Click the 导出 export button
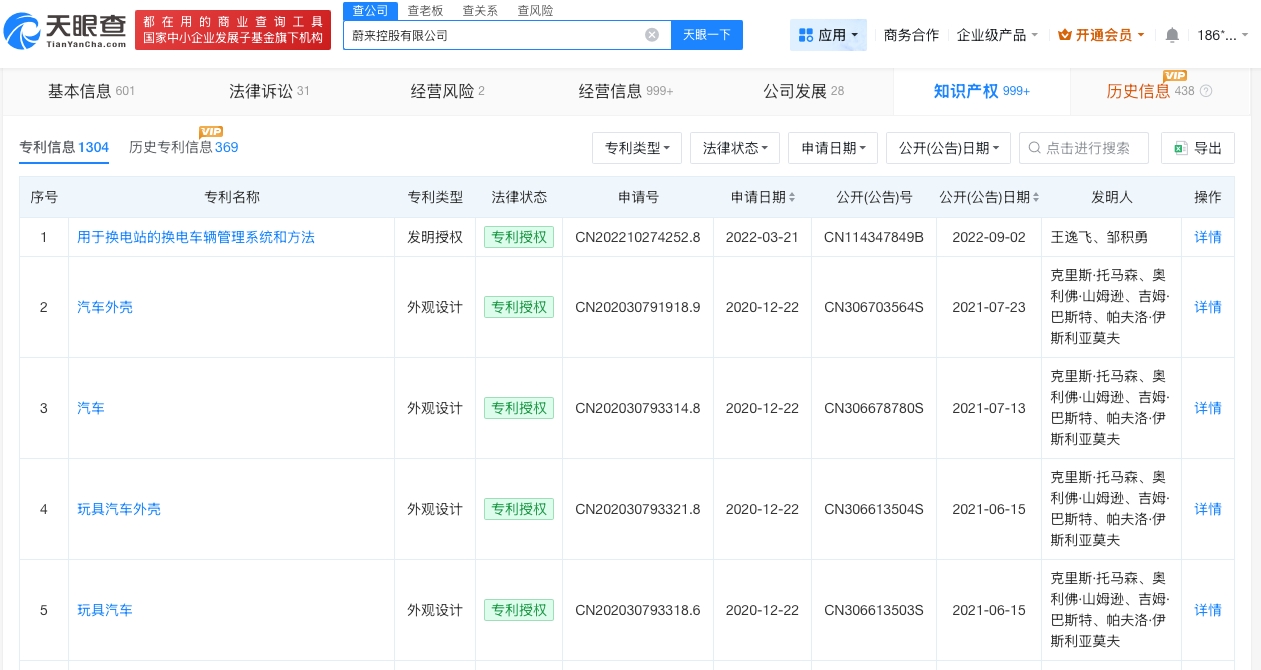 click(1198, 148)
